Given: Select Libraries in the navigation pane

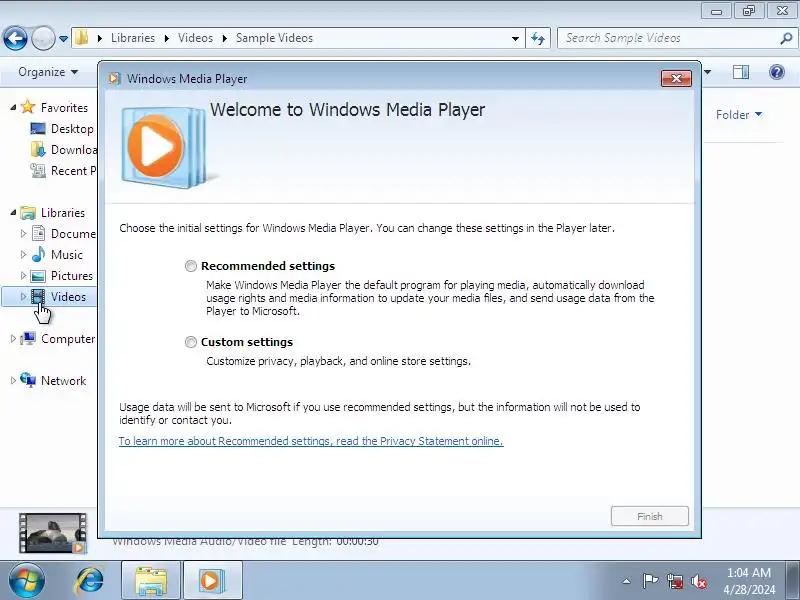Looking at the screenshot, I should (63, 213).
